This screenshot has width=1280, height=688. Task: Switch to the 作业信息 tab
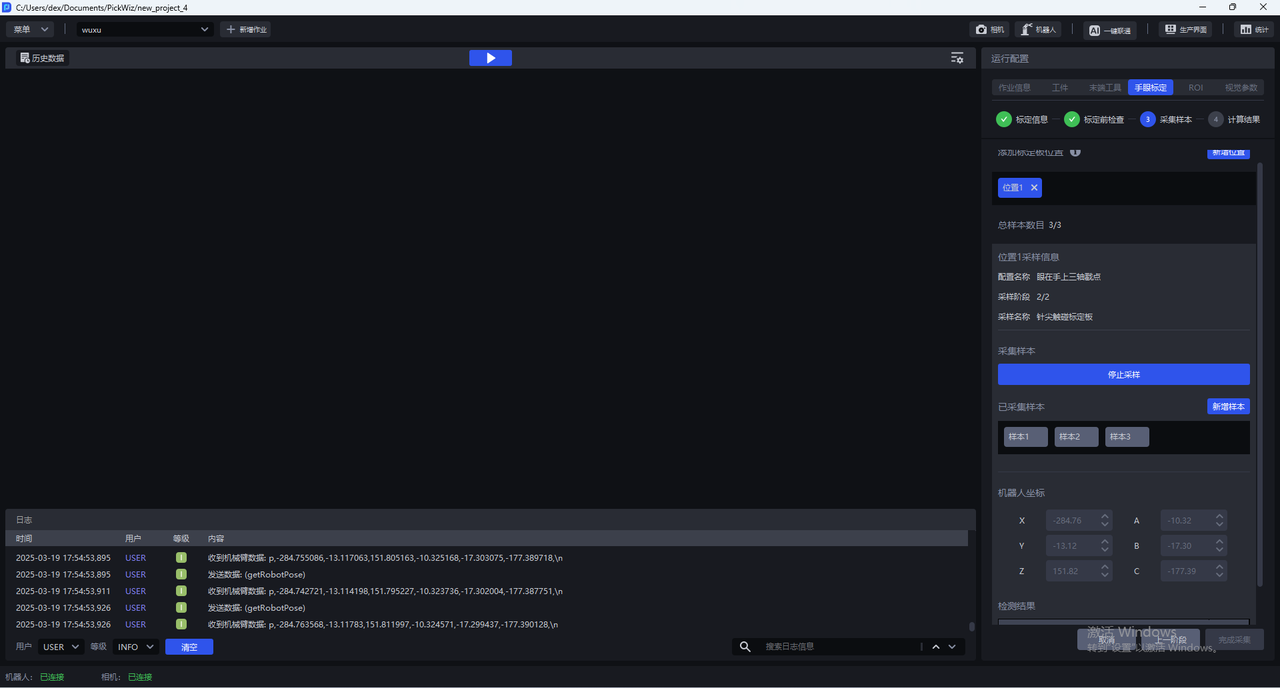[1014, 88]
